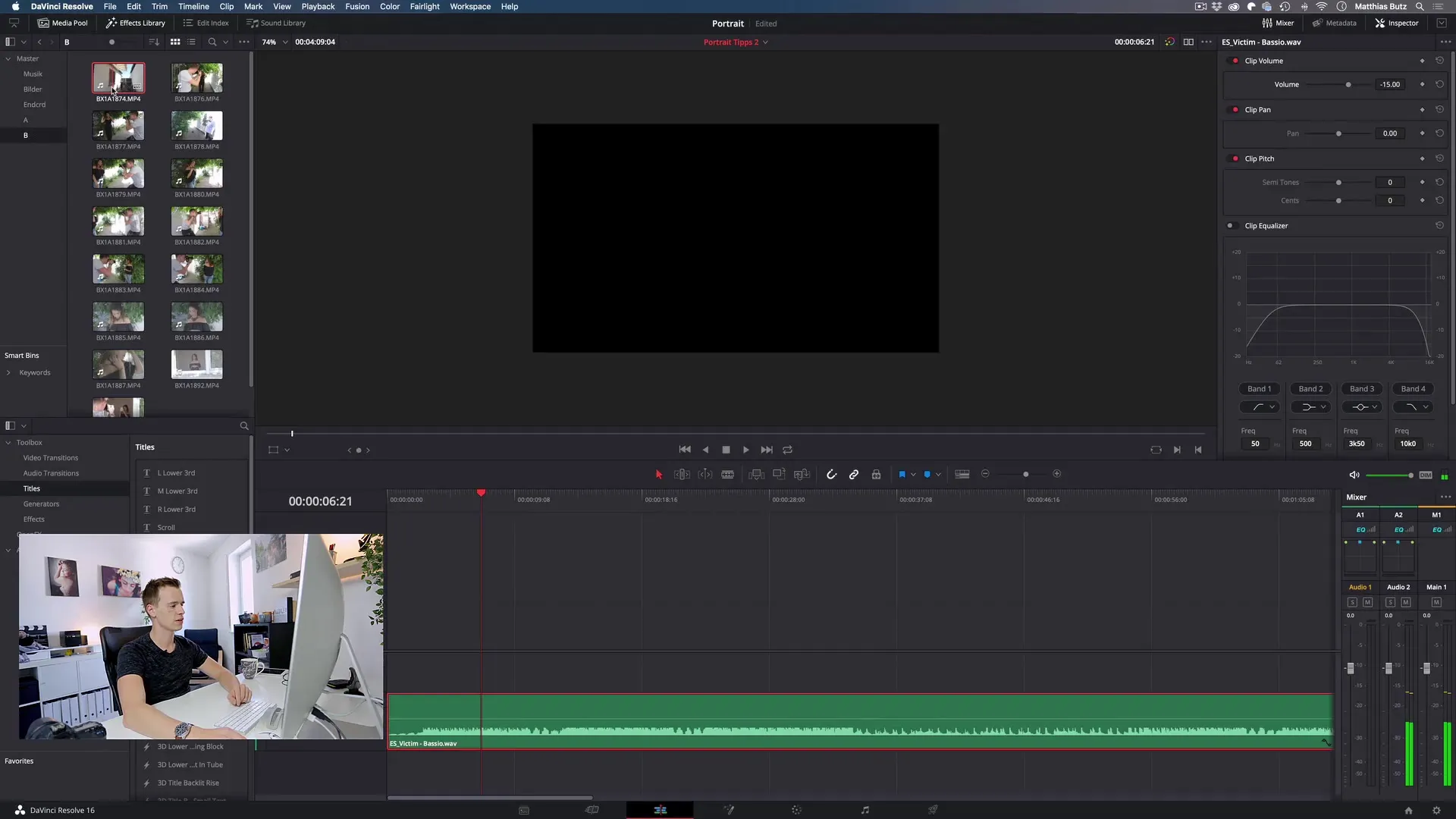This screenshot has height=819, width=1456.
Task: Open marker color dropdown arrow
Action: pyautogui.click(x=938, y=475)
